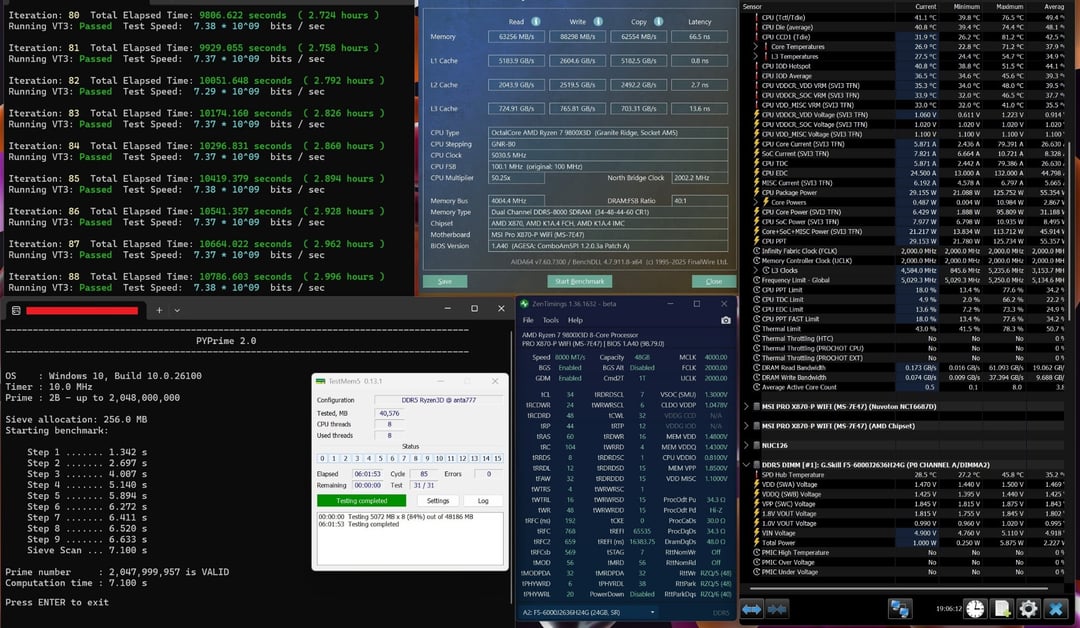Open ZenTimings Help menu
This screenshot has width=1080, height=628.
[575, 320]
